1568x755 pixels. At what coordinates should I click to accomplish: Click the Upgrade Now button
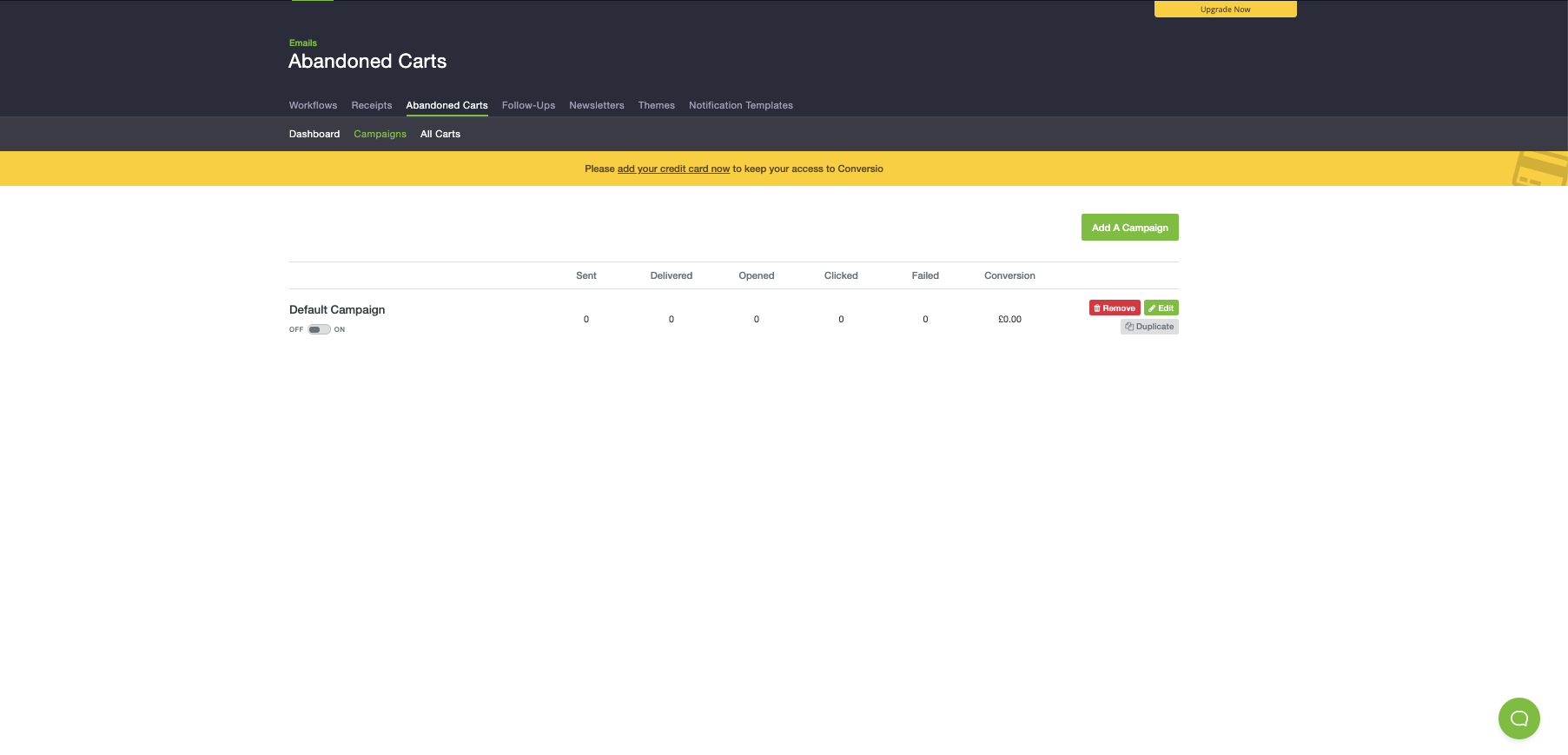(x=1225, y=9)
